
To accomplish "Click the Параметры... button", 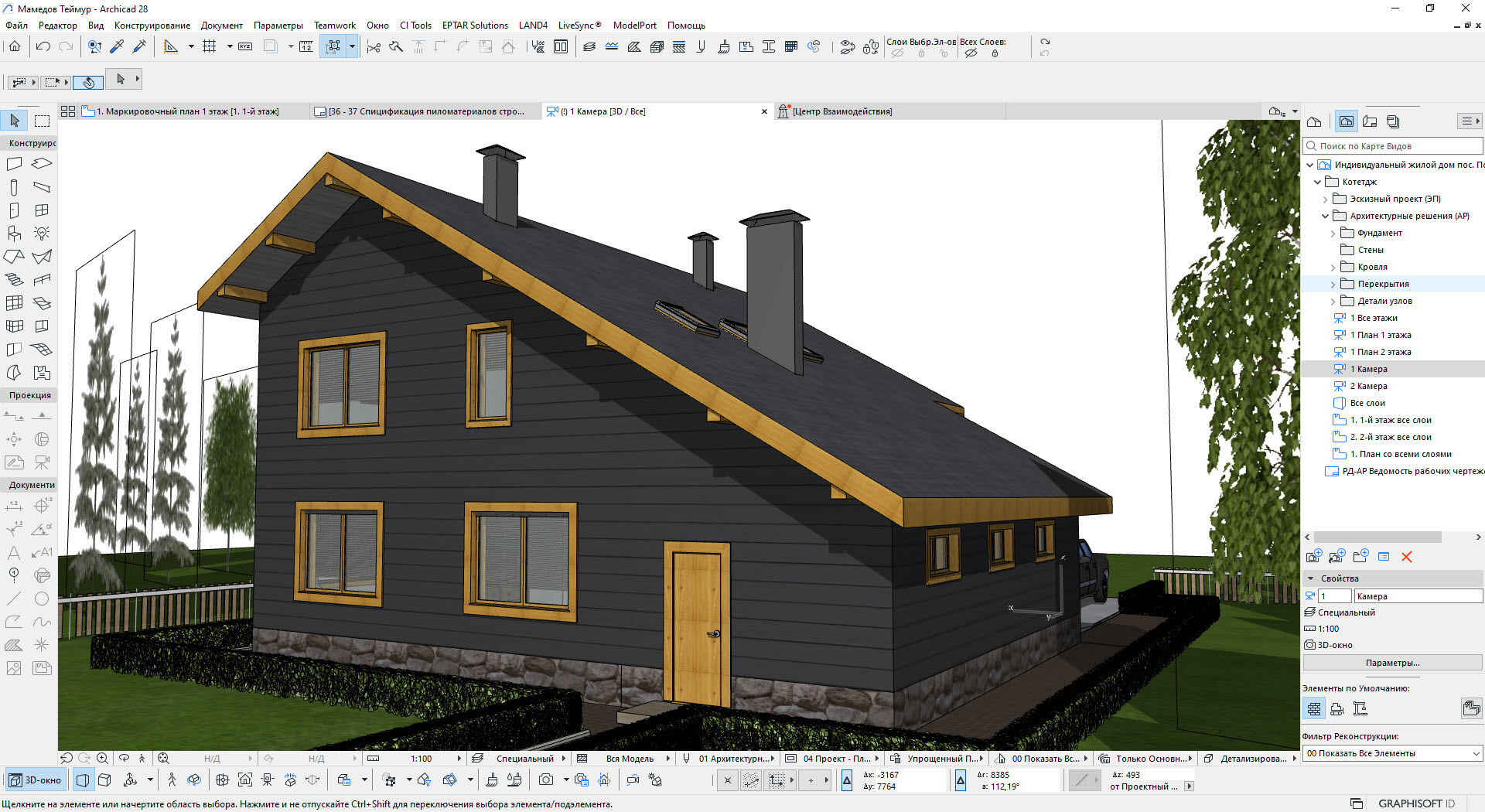I will pyautogui.click(x=1392, y=663).
